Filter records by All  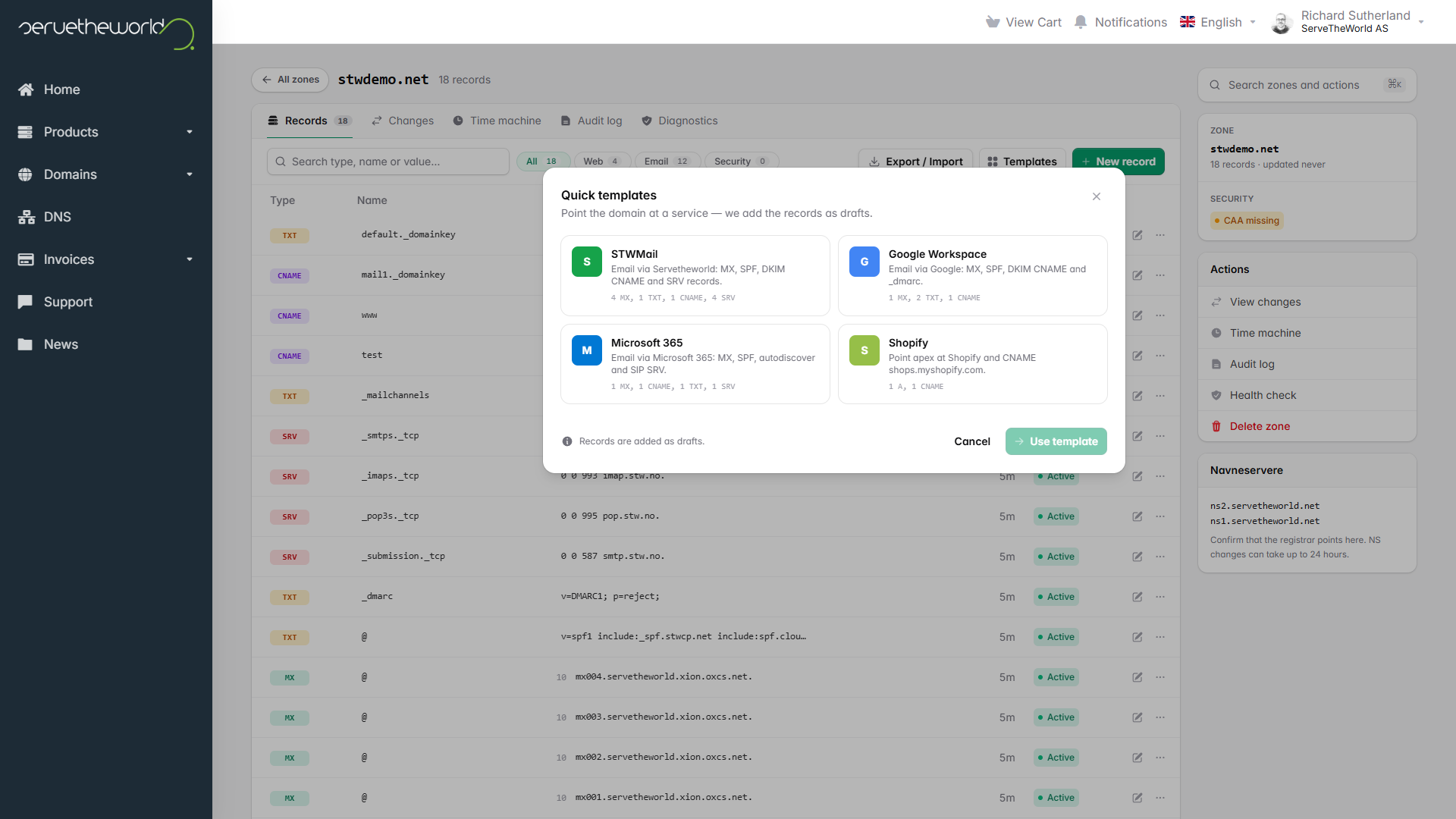[543, 162]
